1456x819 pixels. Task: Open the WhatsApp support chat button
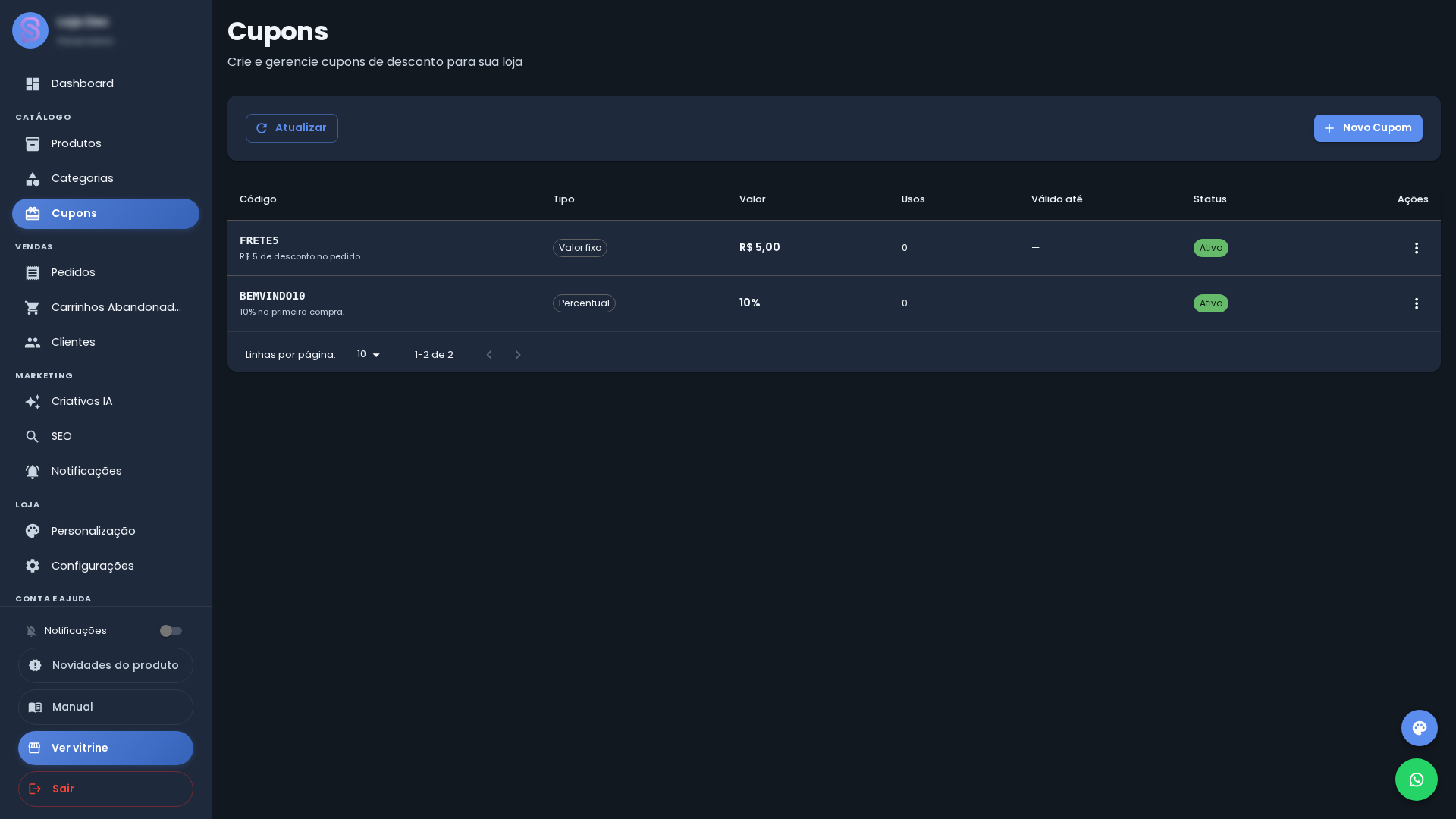(x=1416, y=780)
